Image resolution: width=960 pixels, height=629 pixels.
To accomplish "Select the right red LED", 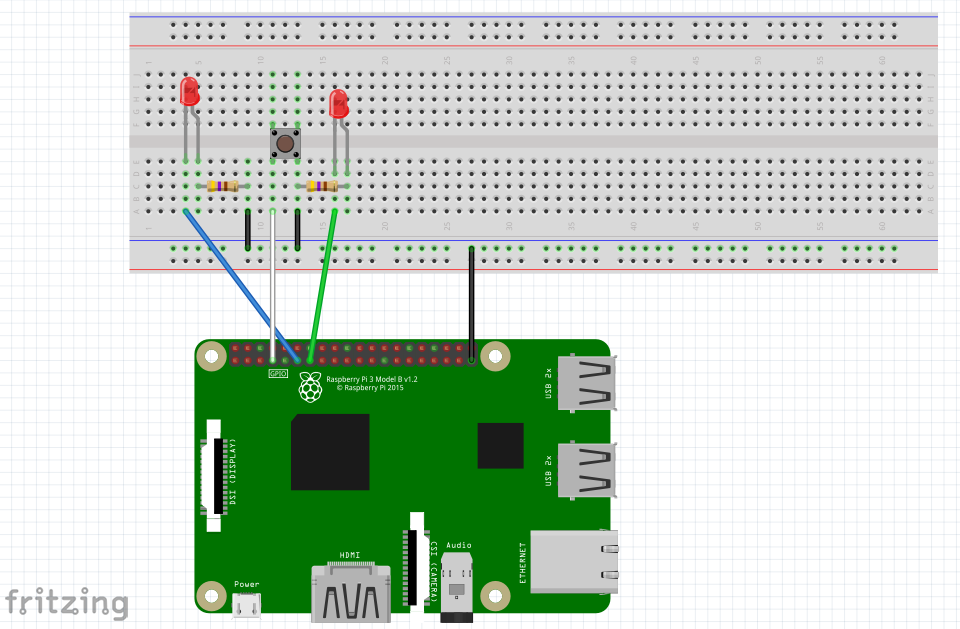I will point(338,105).
